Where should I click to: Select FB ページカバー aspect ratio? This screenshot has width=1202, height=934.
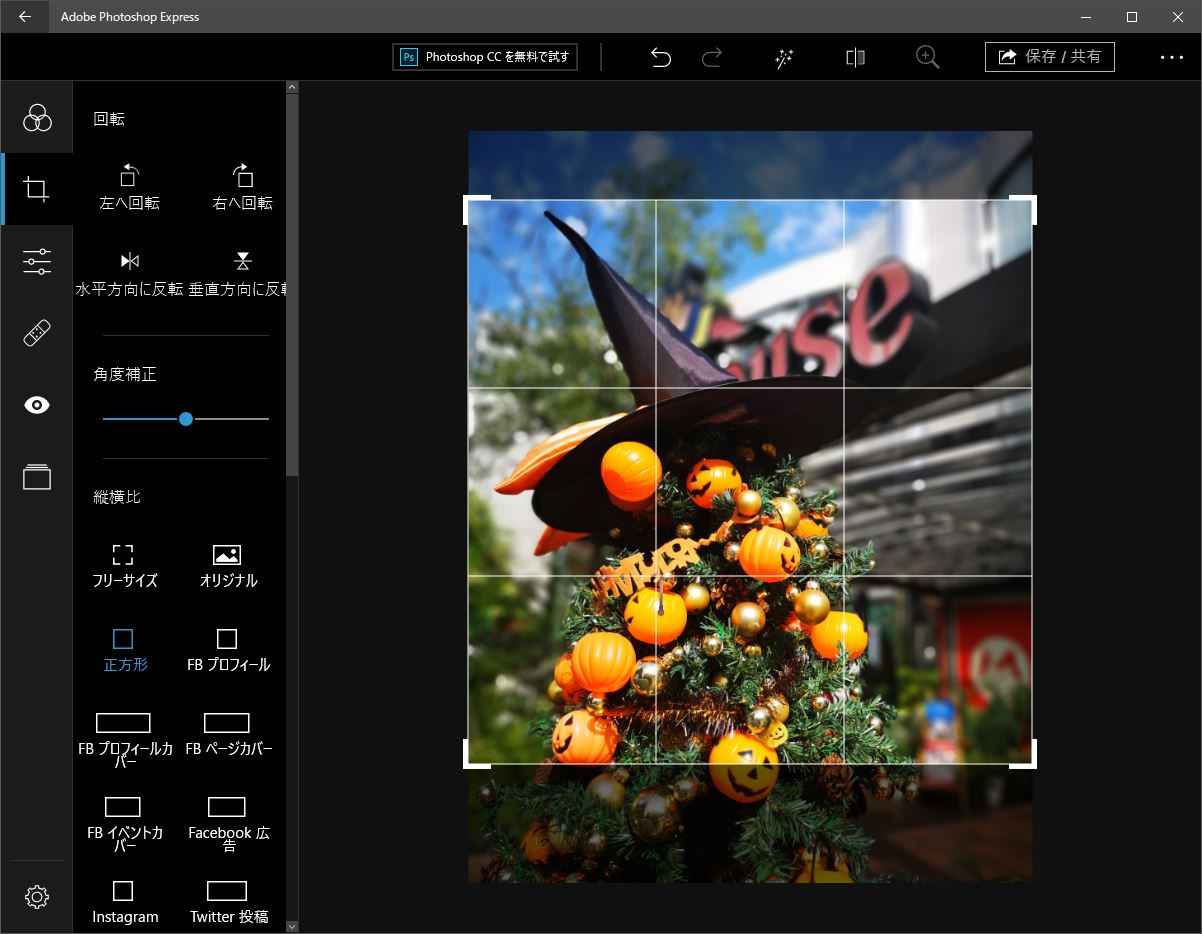tap(228, 735)
